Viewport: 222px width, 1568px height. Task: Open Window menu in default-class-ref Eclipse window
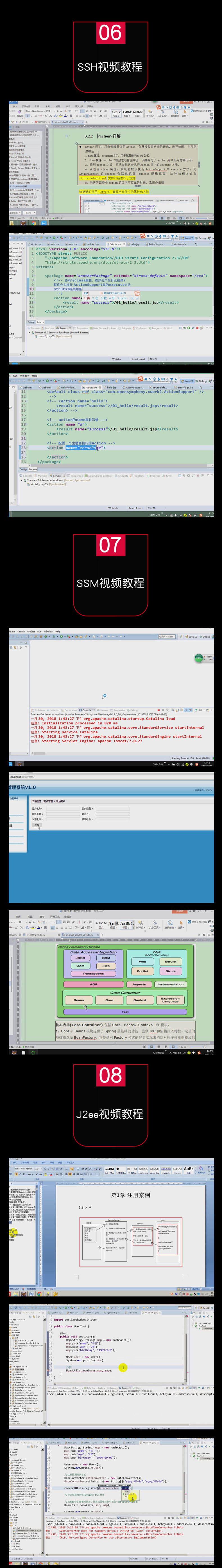pyautogui.click(x=24, y=376)
